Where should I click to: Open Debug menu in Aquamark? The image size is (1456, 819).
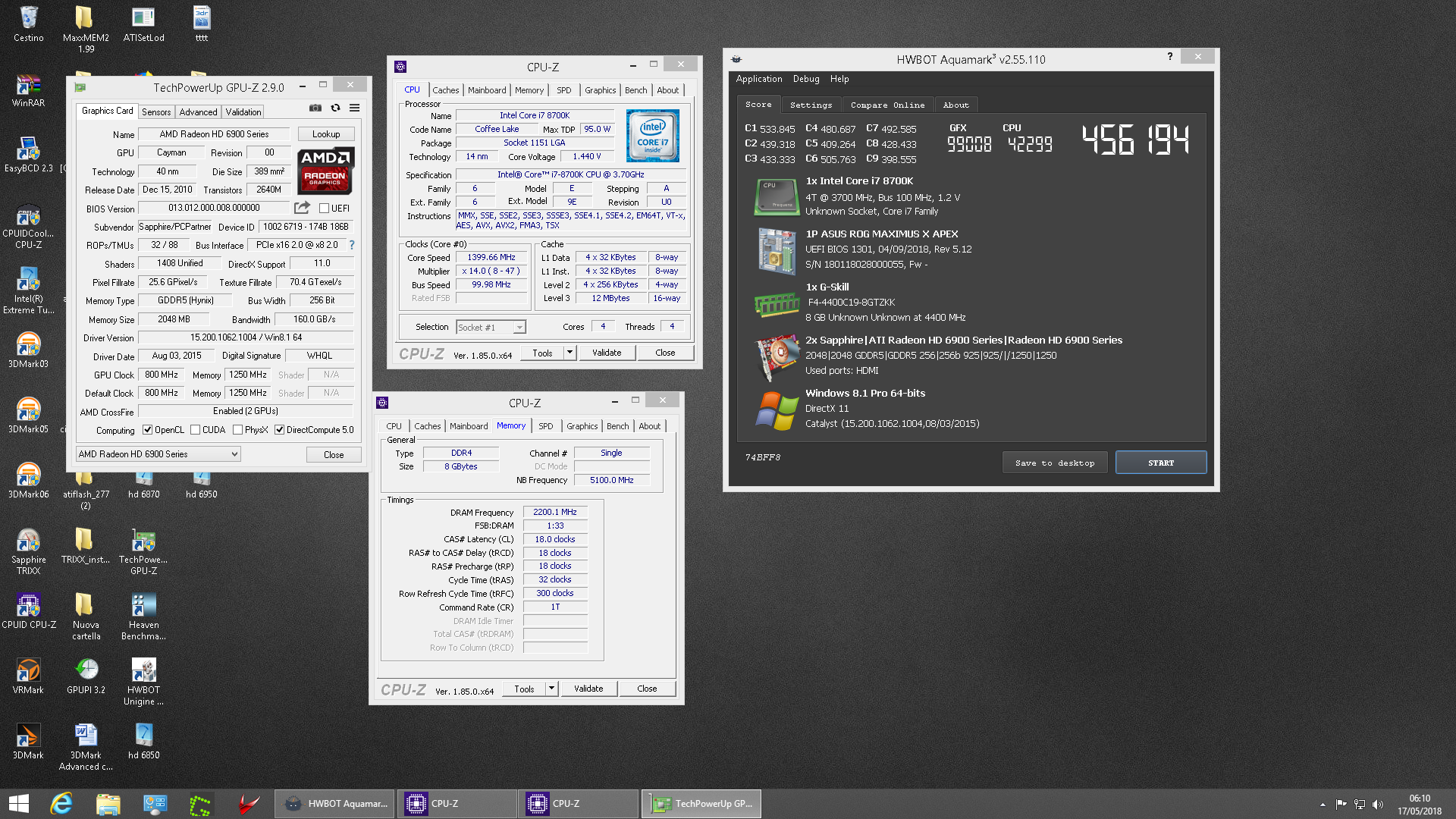806,79
